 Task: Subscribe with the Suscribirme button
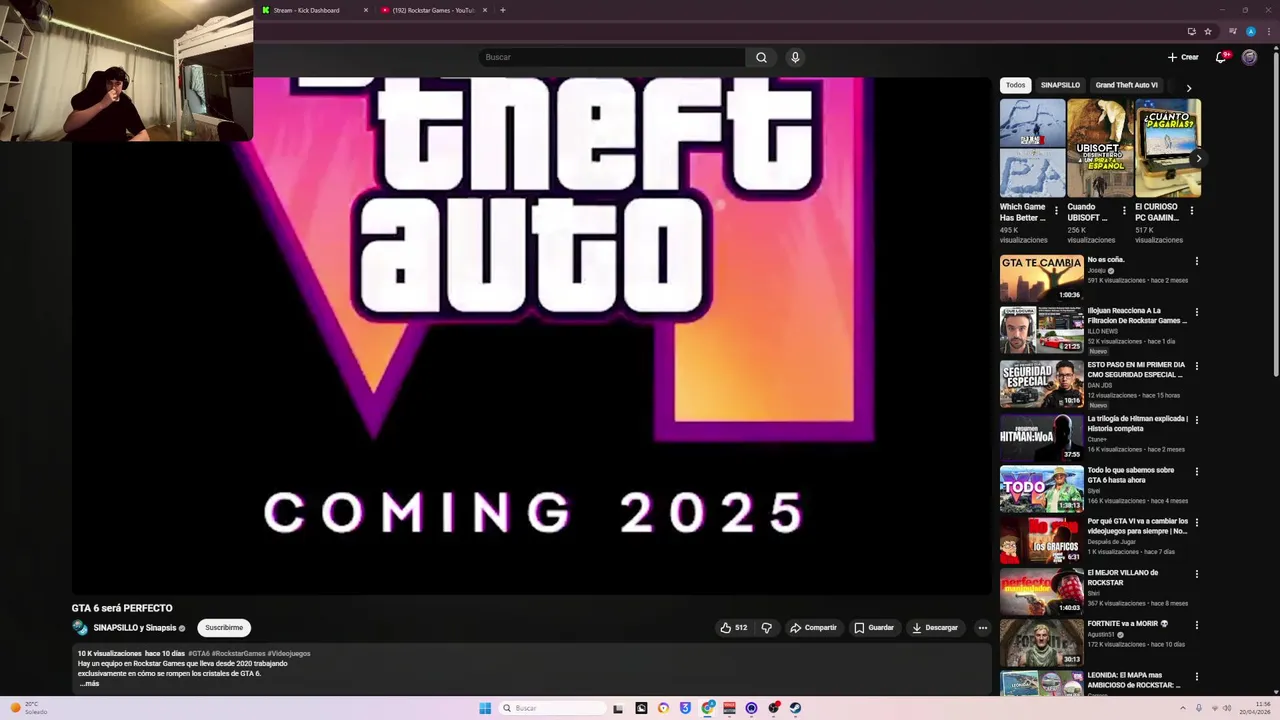tap(224, 628)
